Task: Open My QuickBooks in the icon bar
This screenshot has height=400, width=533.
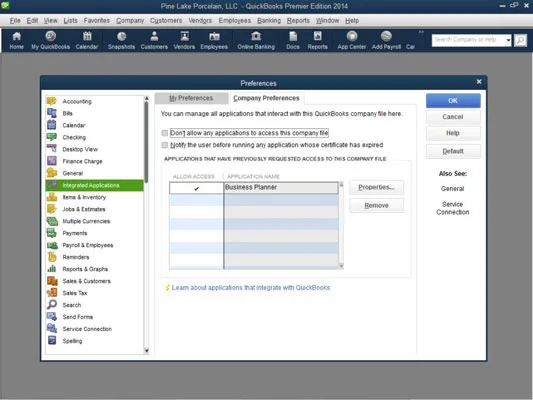Action: point(50,40)
